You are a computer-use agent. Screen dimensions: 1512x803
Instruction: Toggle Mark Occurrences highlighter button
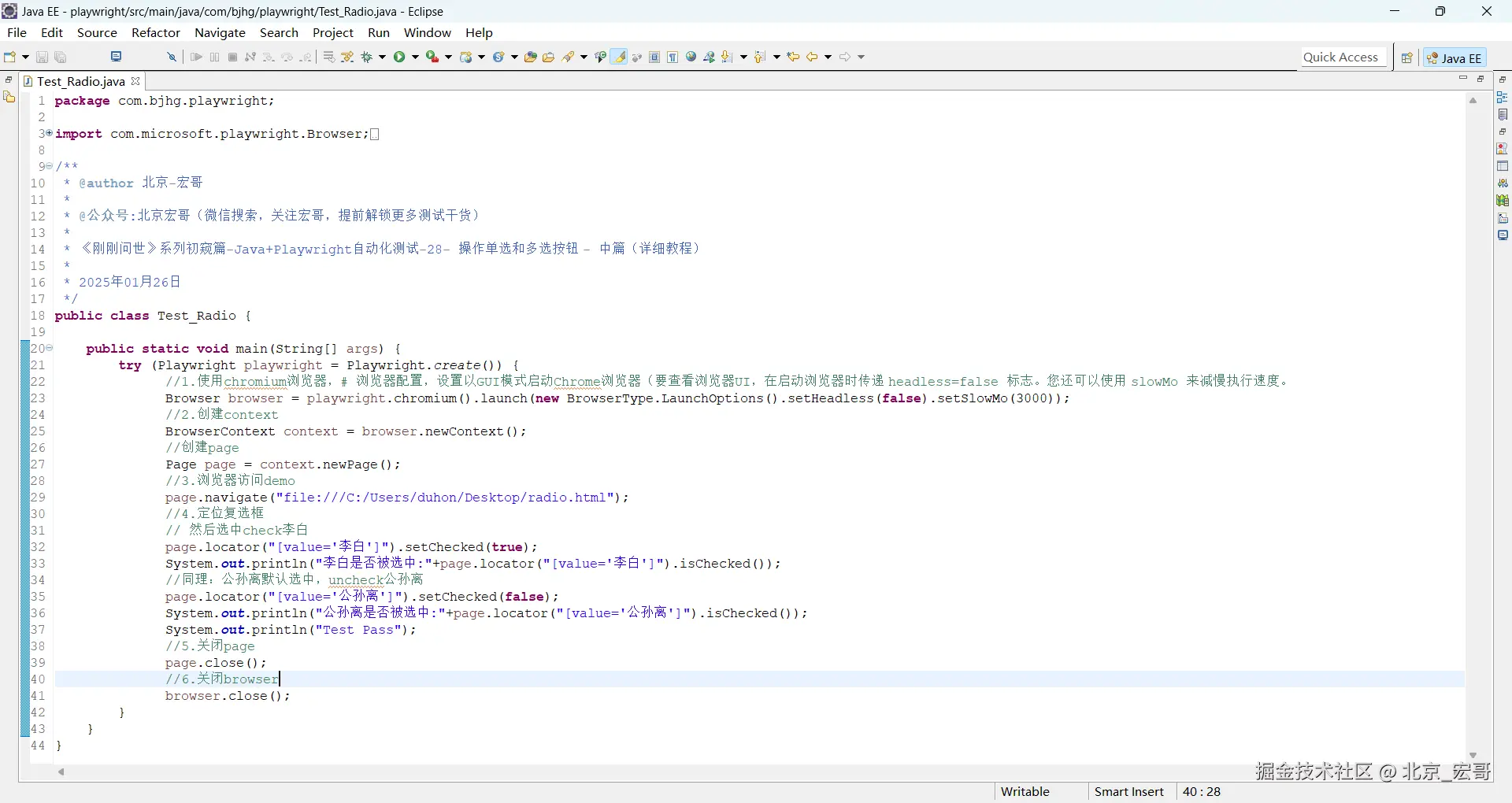[621, 57]
